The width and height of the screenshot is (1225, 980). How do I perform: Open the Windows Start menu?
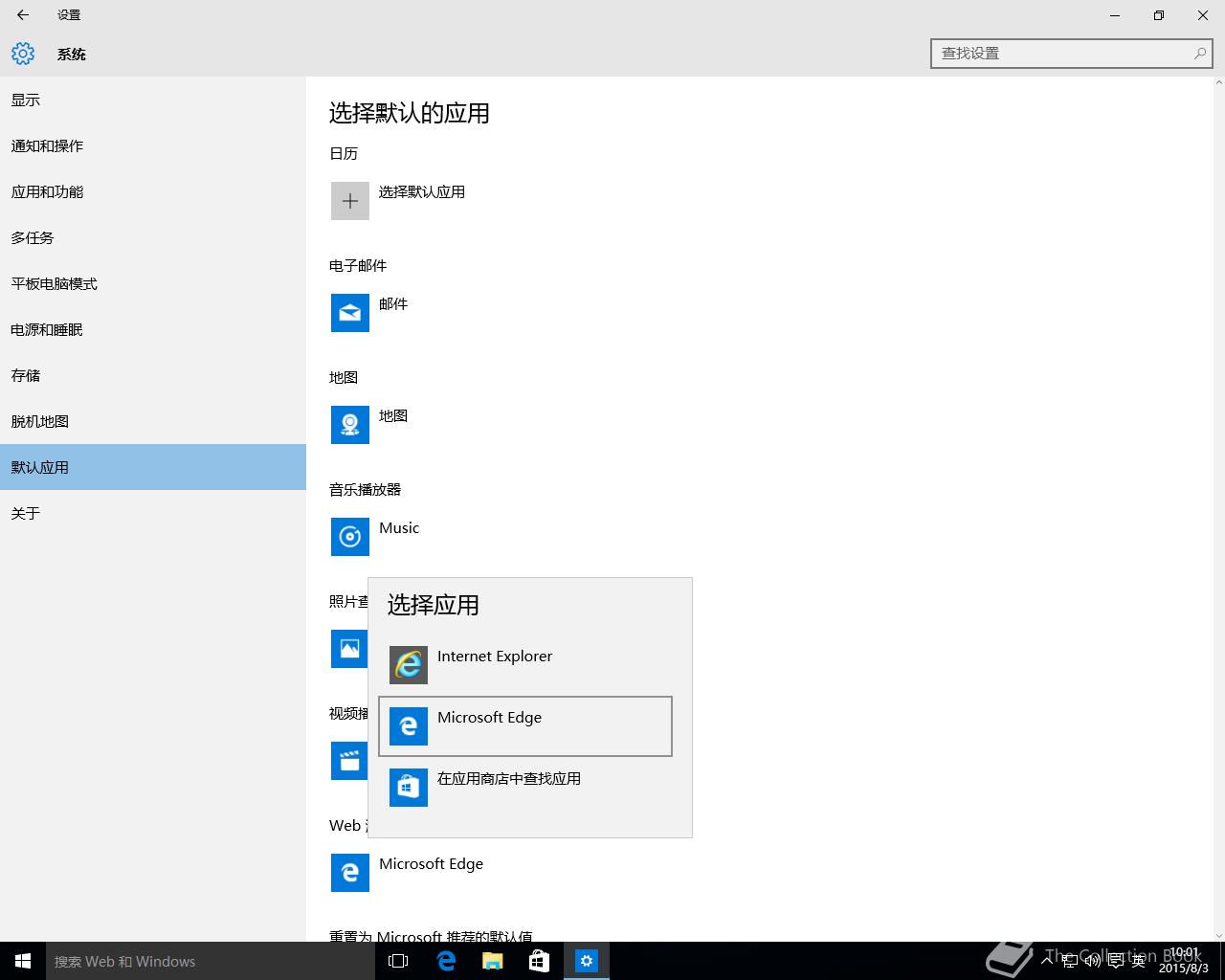[x=23, y=961]
